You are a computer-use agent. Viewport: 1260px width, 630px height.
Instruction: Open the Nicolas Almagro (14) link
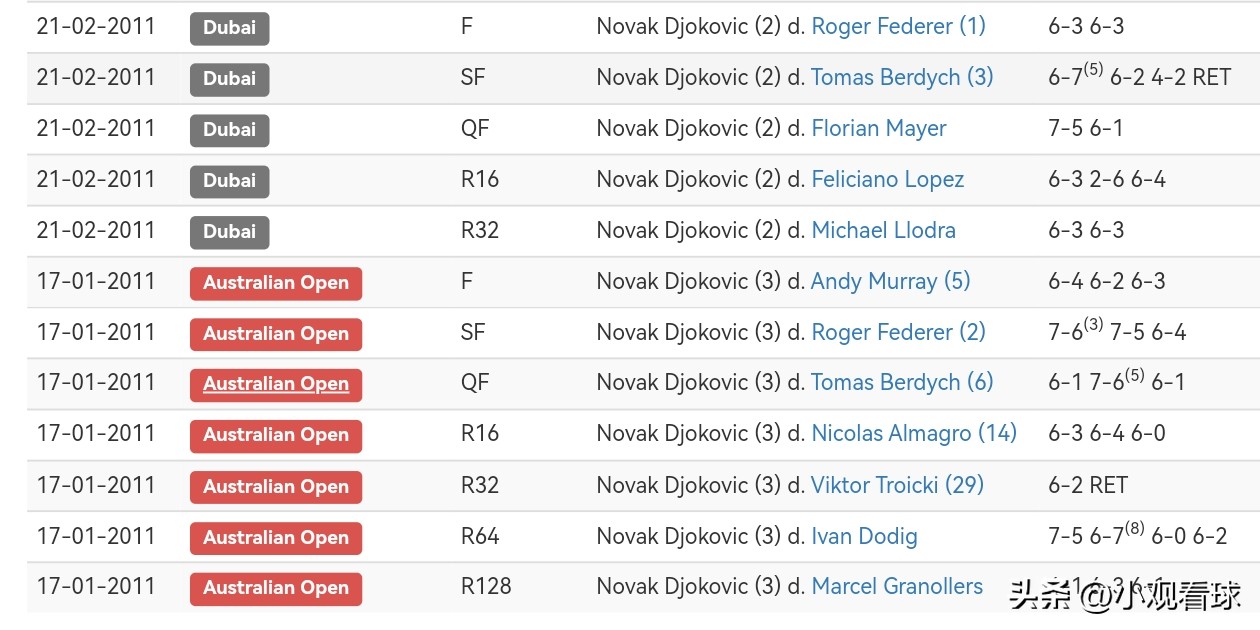click(x=913, y=434)
